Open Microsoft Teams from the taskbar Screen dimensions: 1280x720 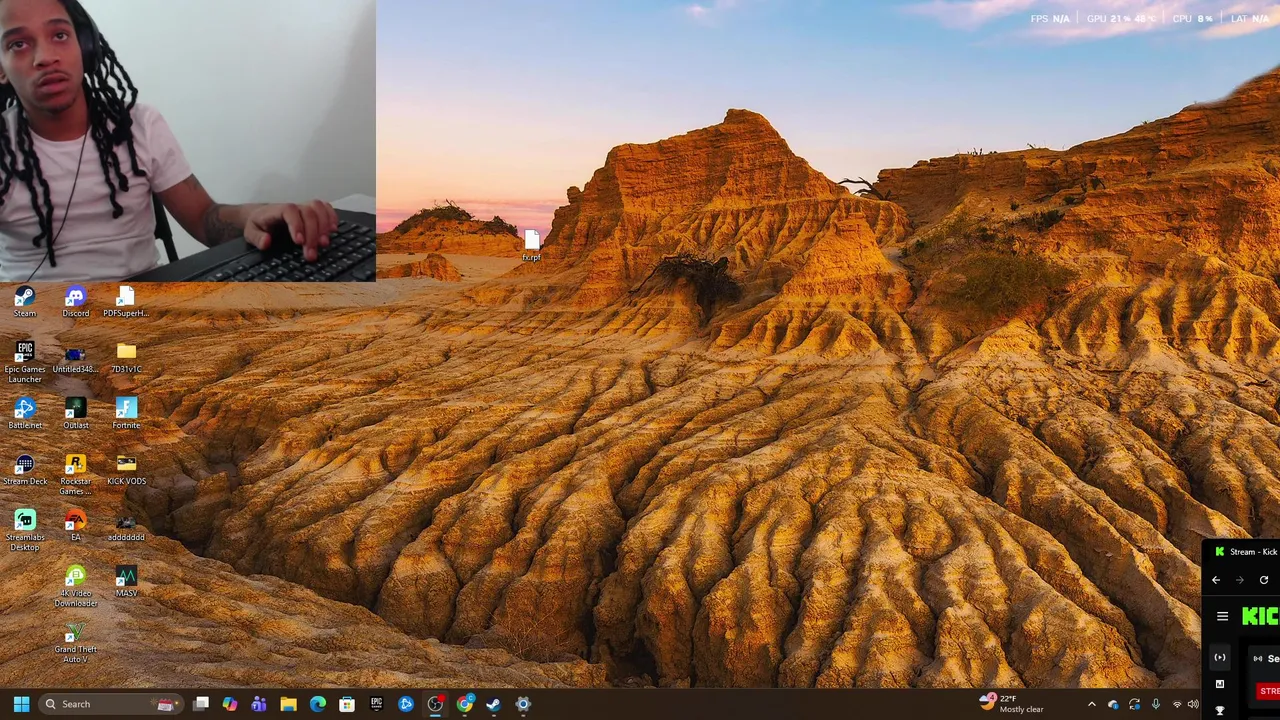[259, 704]
